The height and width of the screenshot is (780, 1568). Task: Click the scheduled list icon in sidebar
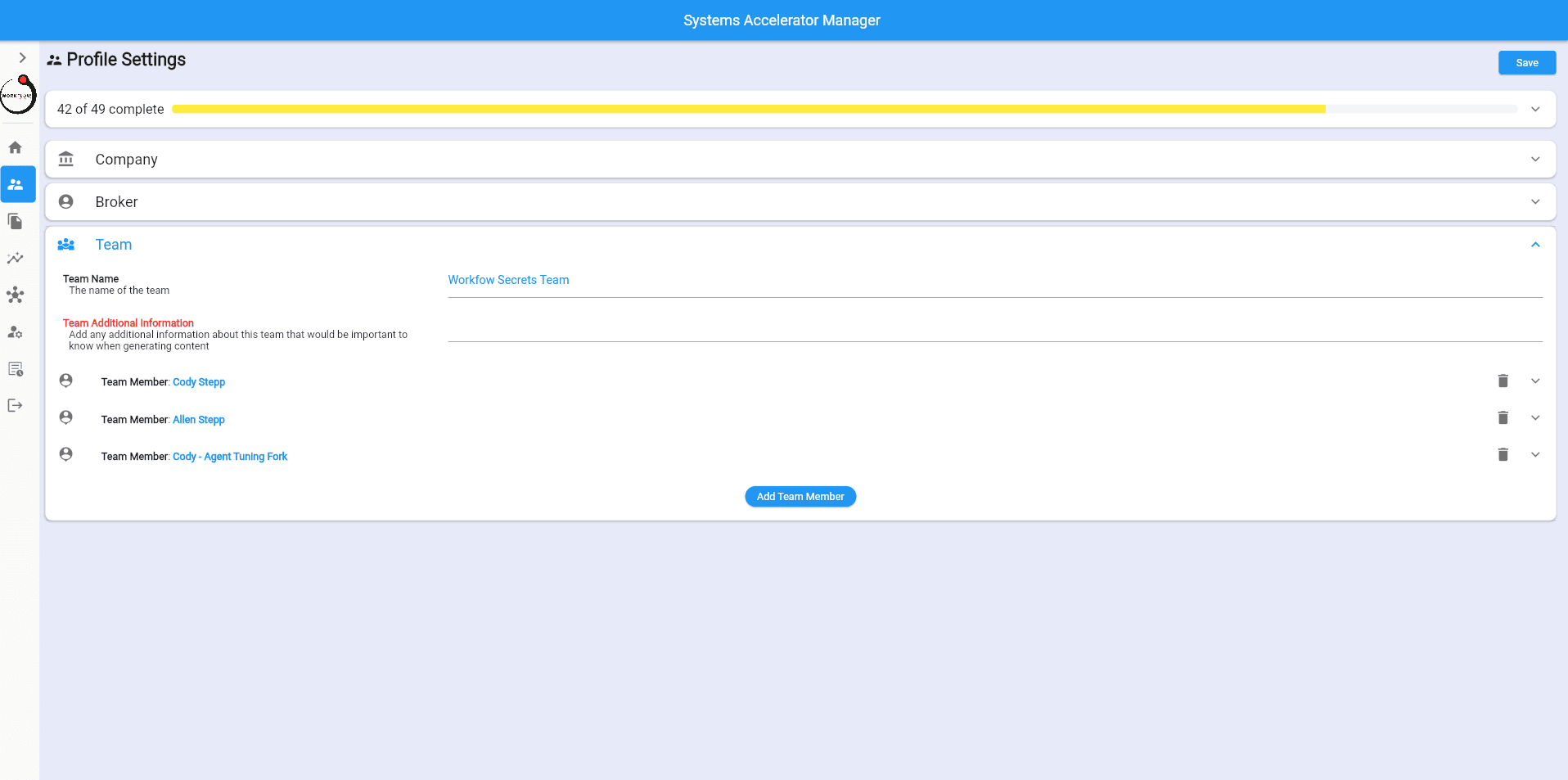click(16, 369)
